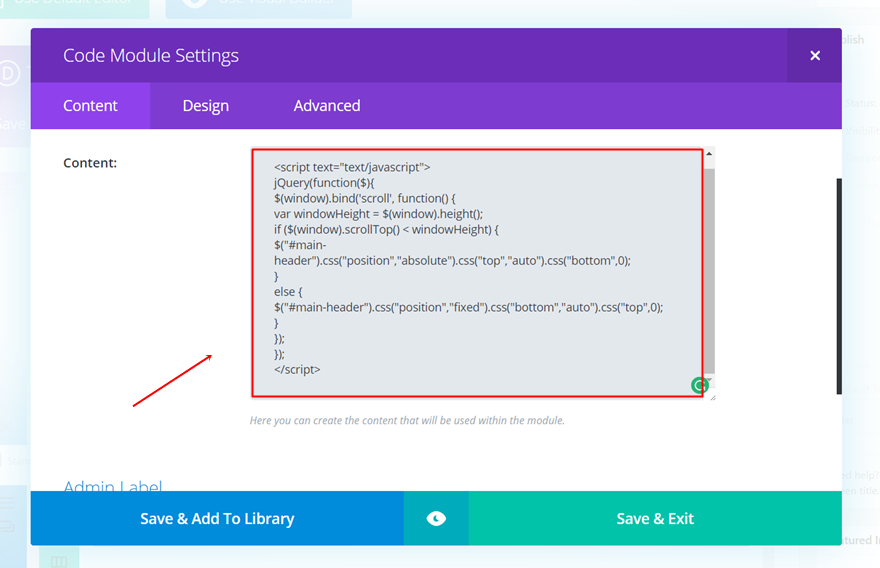Click Save & Exit button
The width and height of the screenshot is (880, 568).
[x=655, y=518]
